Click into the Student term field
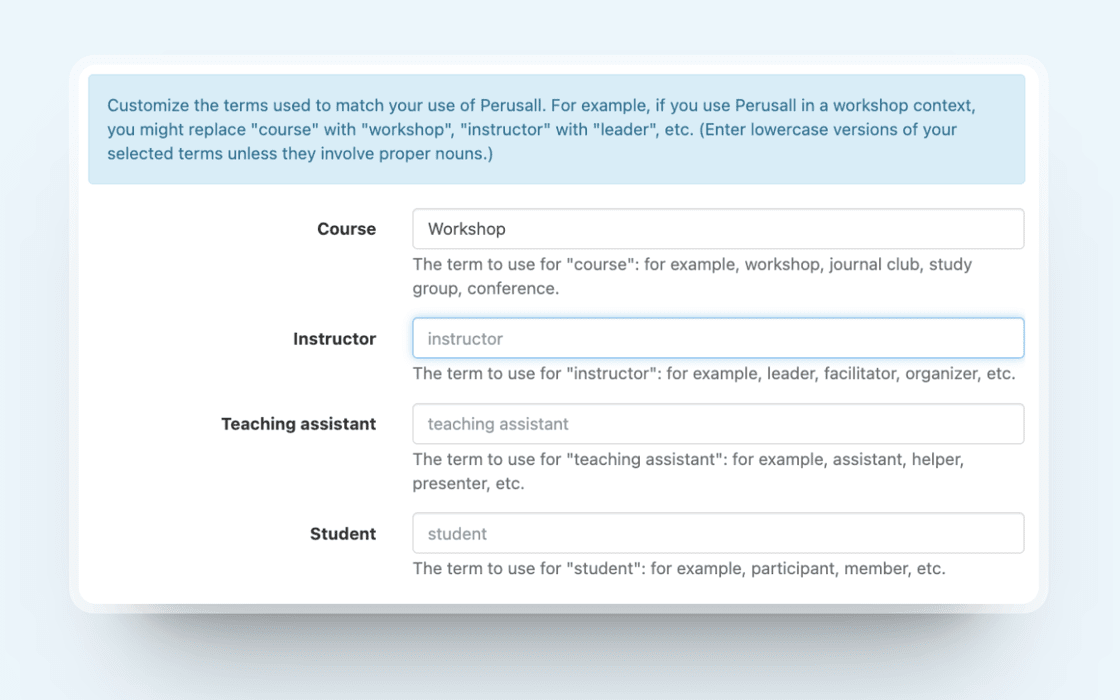 click(718, 534)
